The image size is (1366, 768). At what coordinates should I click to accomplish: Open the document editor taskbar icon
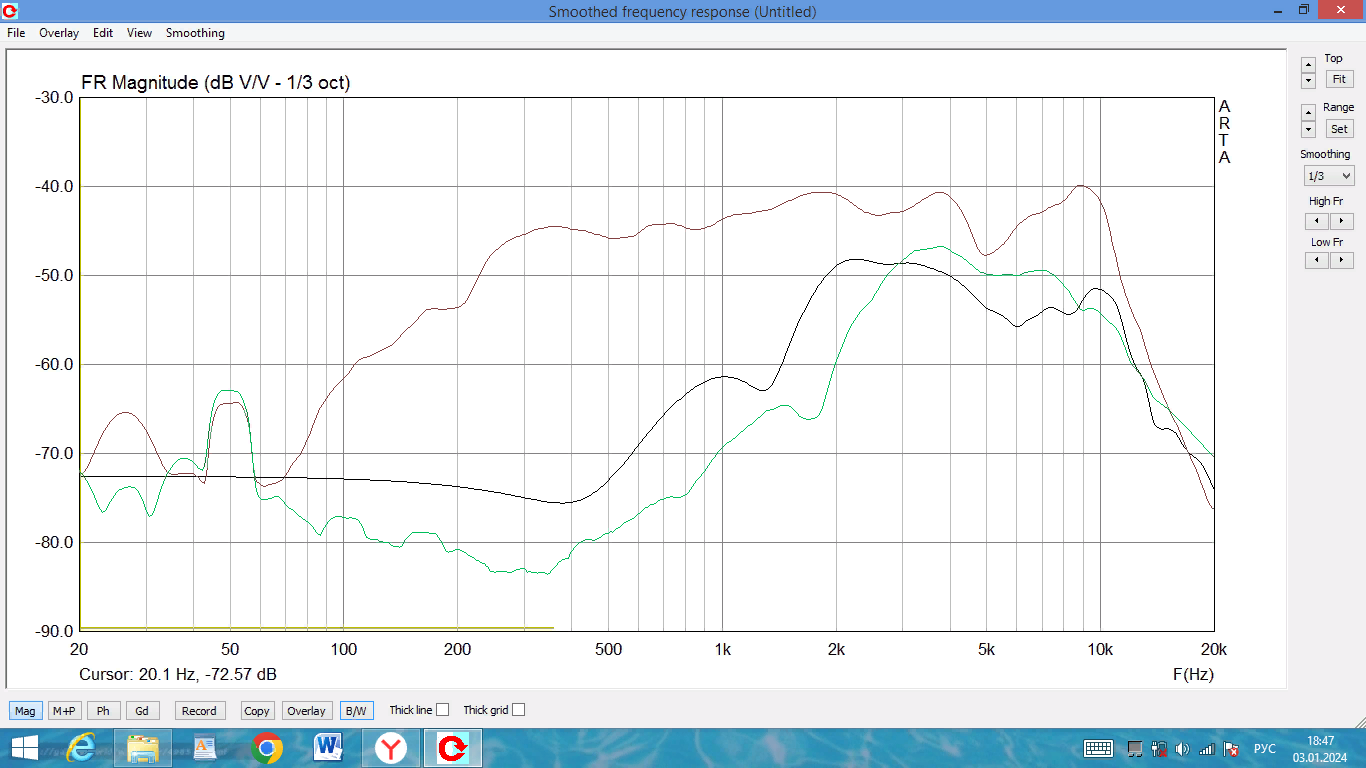pyautogui.click(x=205, y=748)
